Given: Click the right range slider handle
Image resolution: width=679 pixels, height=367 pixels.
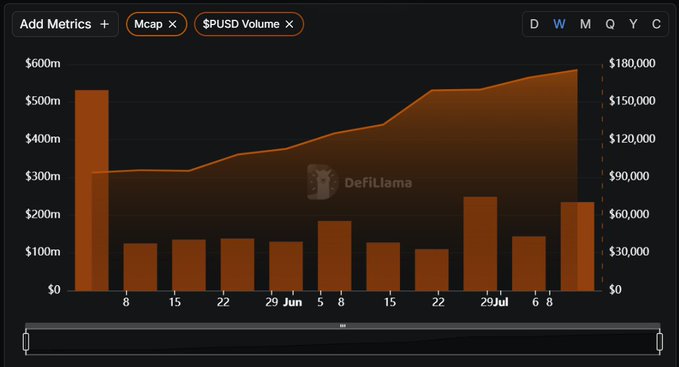Looking at the screenshot, I should pos(660,341).
